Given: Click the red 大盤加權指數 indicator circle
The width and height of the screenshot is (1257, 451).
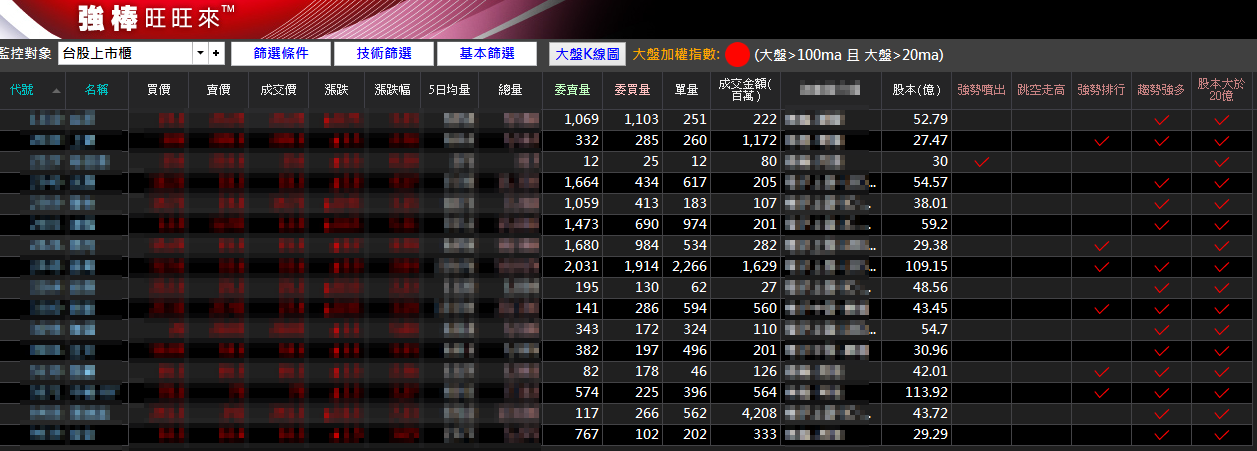Looking at the screenshot, I should click(x=738, y=54).
